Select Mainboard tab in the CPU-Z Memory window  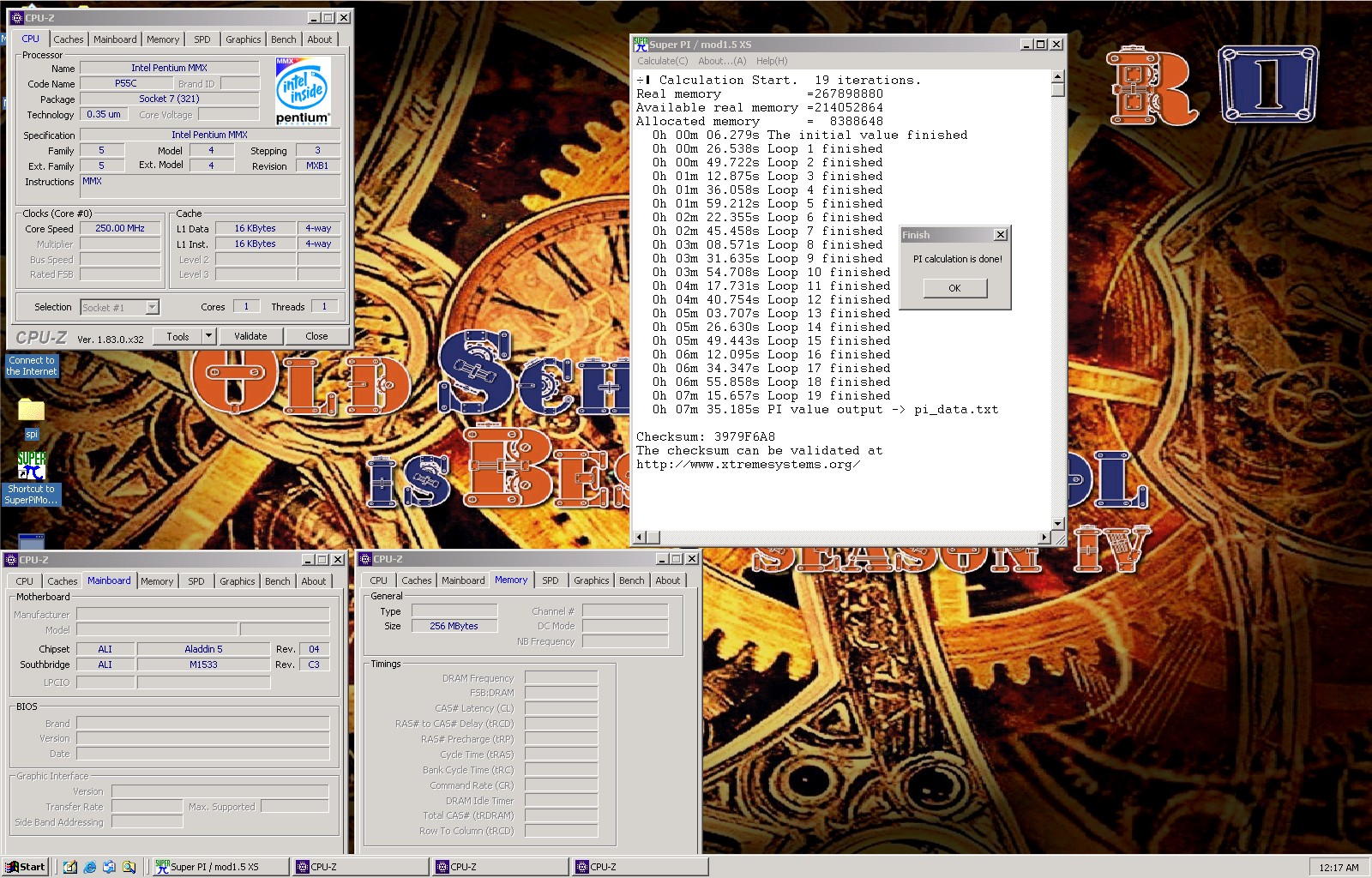[x=463, y=580]
